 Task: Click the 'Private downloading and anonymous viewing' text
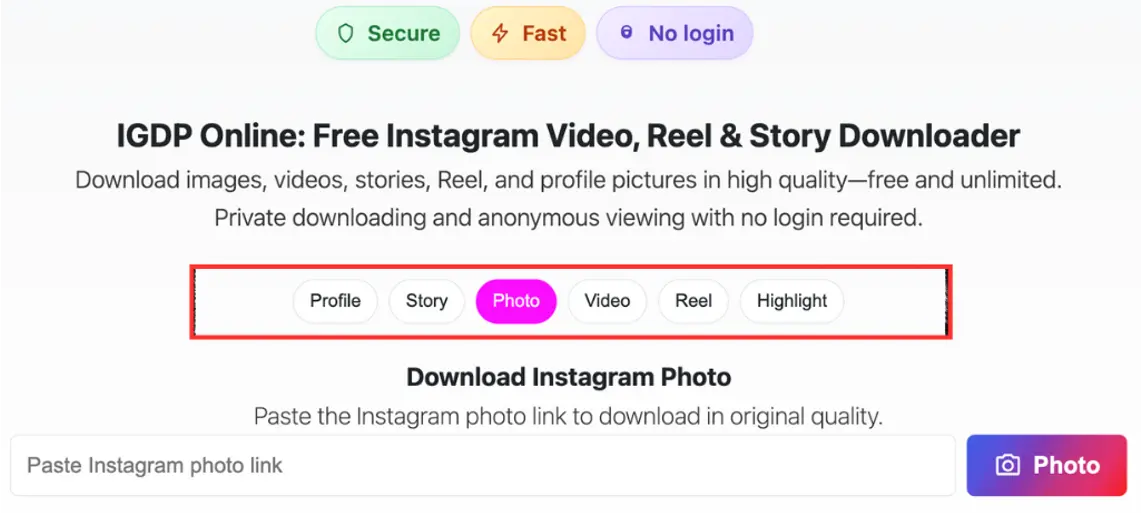click(568, 218)
